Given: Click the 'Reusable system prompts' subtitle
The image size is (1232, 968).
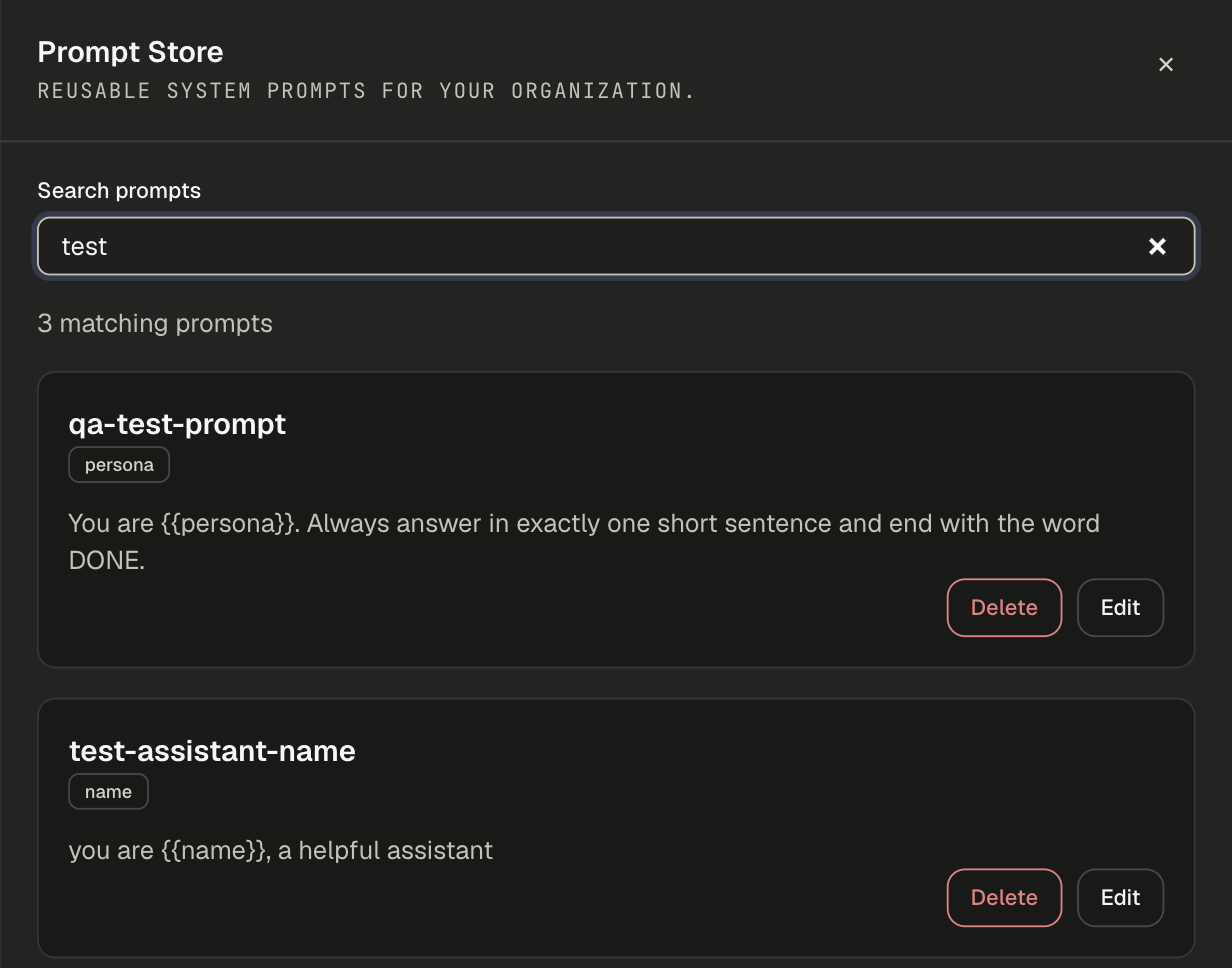Looking at the screenshot, I should [x=366, y=91].
